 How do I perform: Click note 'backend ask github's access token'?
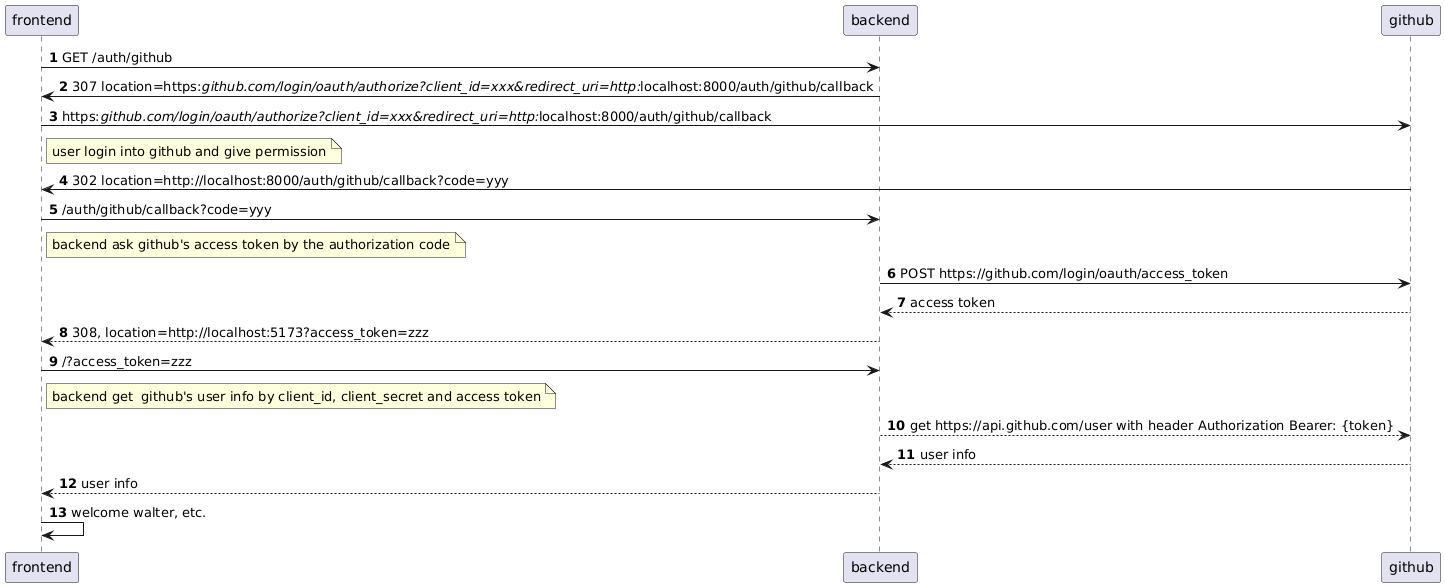[x=256, y=245]
